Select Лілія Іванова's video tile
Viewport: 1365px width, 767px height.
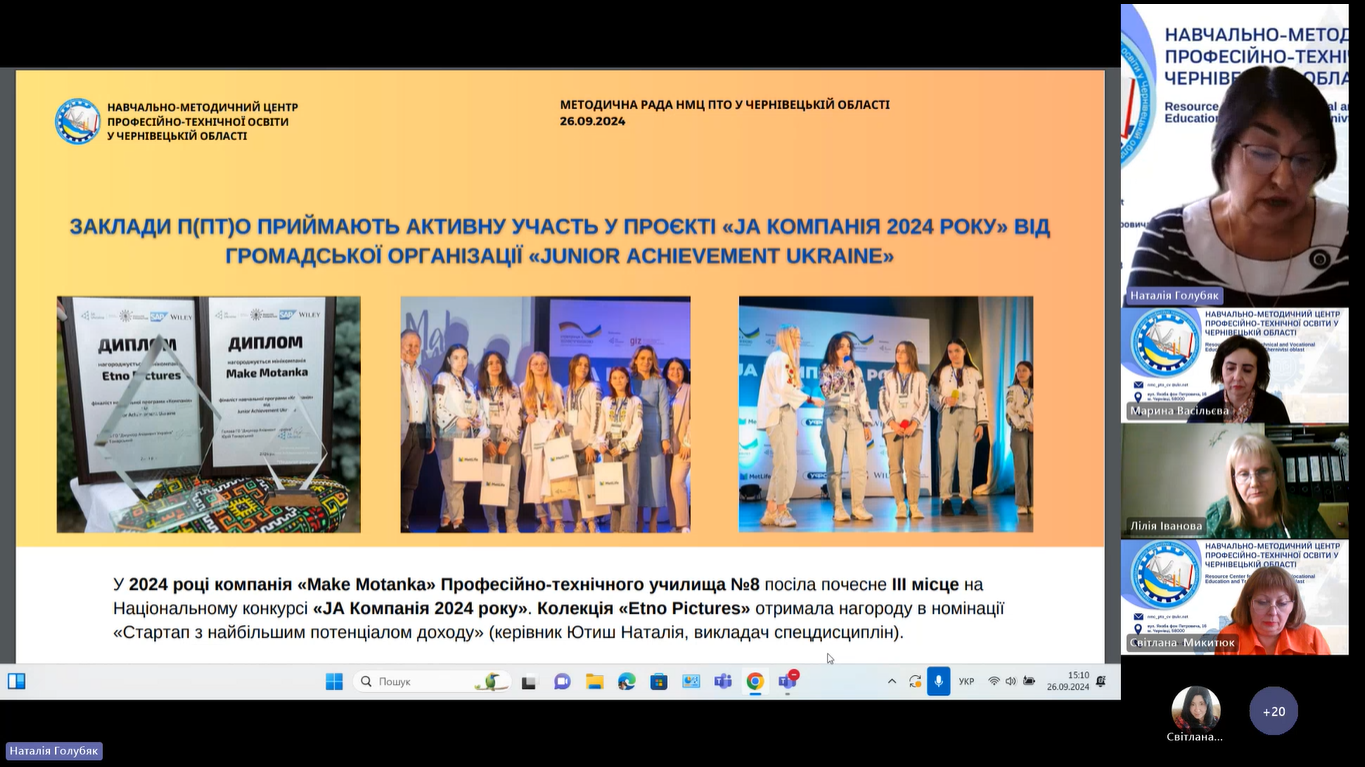[1234, 481]
